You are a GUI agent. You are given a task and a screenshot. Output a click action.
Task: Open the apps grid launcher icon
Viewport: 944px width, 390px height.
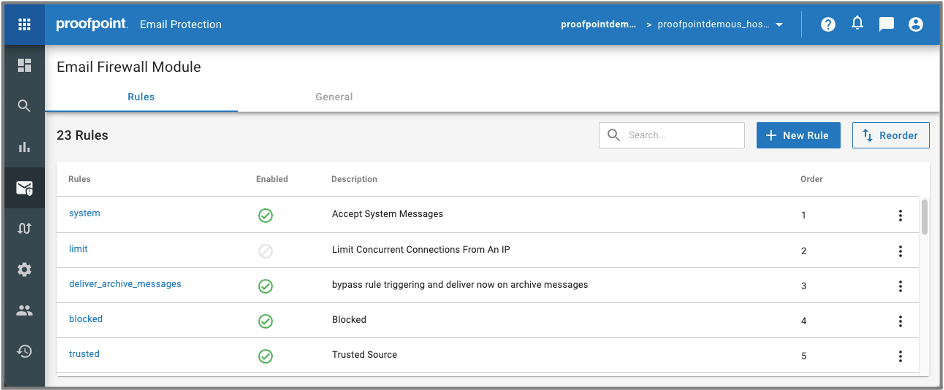tap(24, 25)
